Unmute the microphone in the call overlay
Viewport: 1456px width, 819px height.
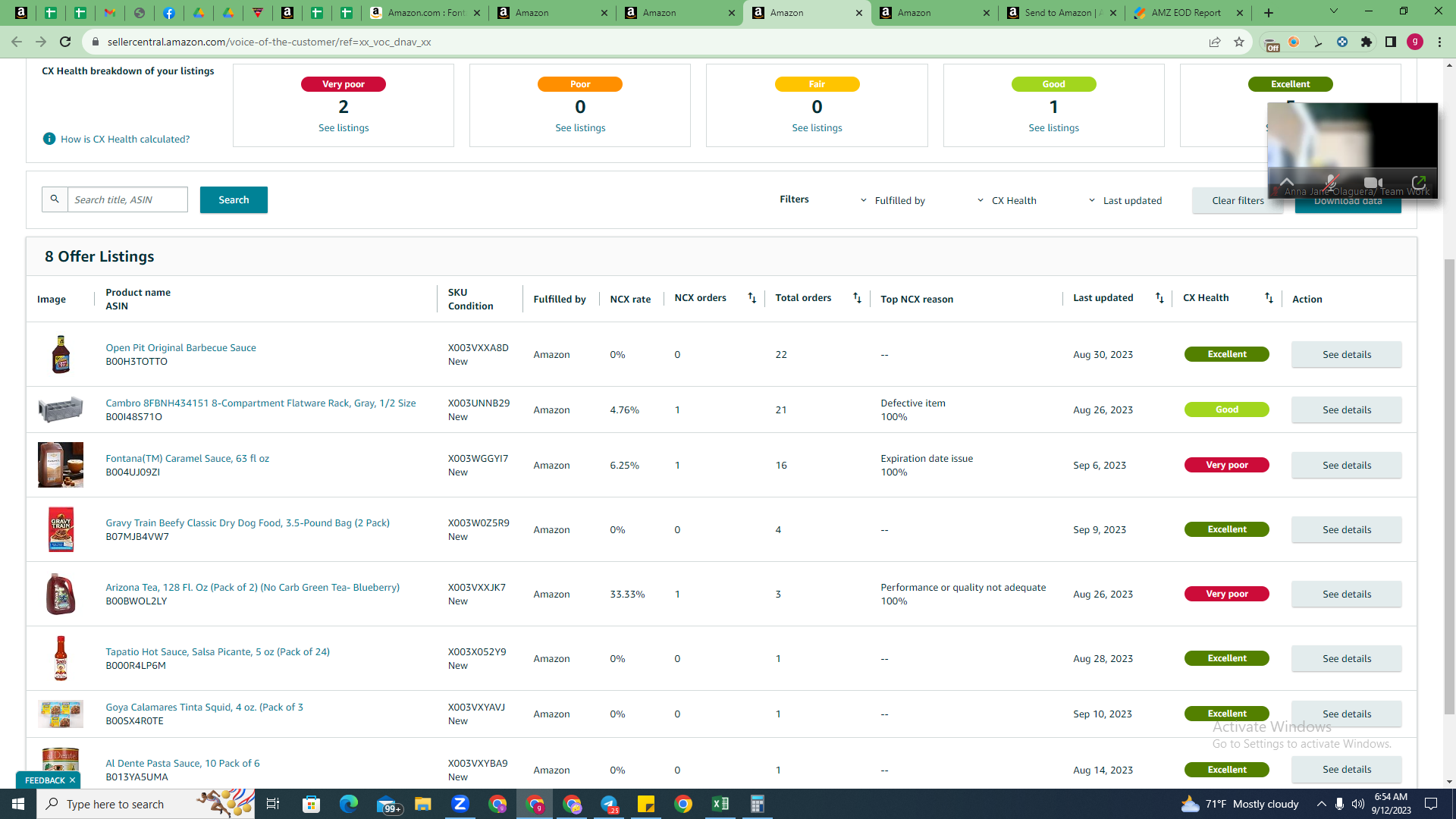coord(1330,182)
